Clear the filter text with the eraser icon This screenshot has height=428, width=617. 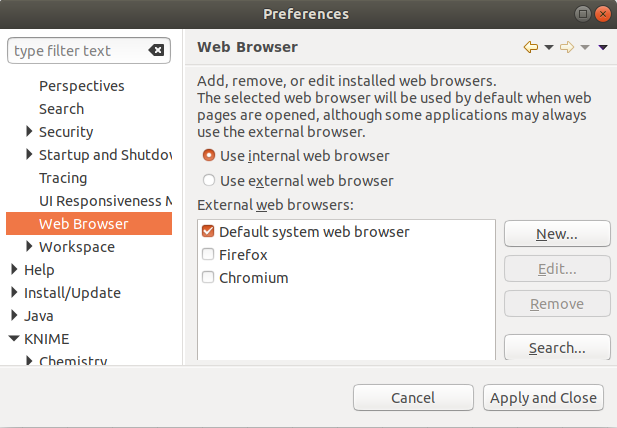pyautogui.click(x=156, y=50)
